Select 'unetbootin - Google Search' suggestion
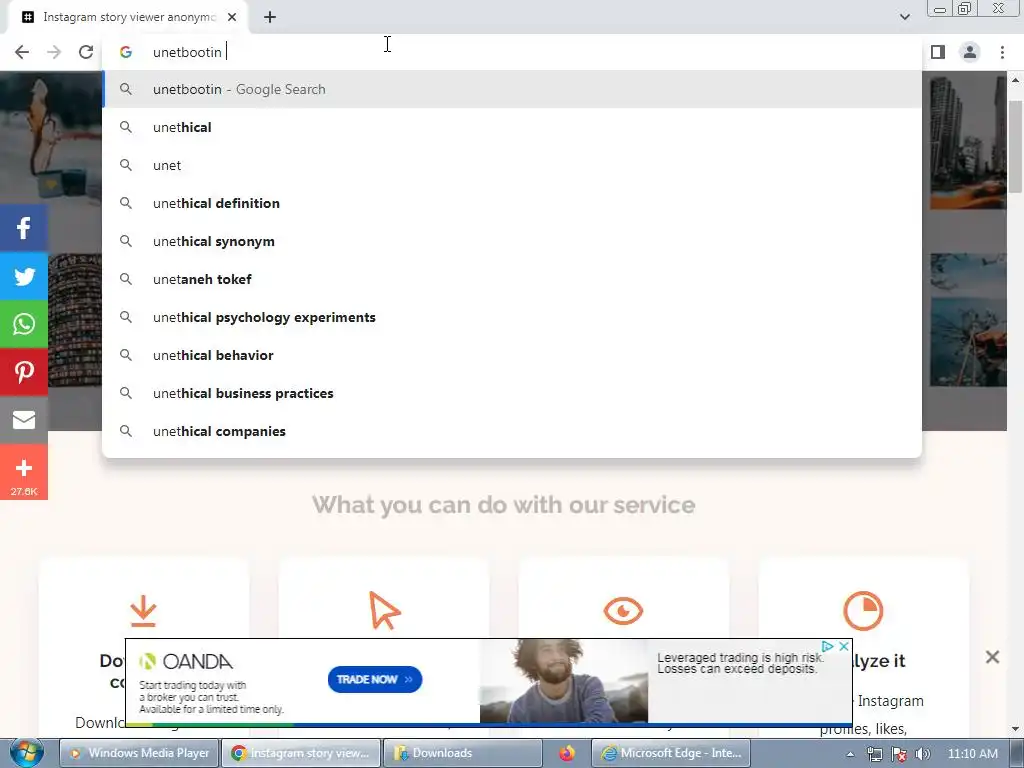1024x768 pixels. [512, 89]
